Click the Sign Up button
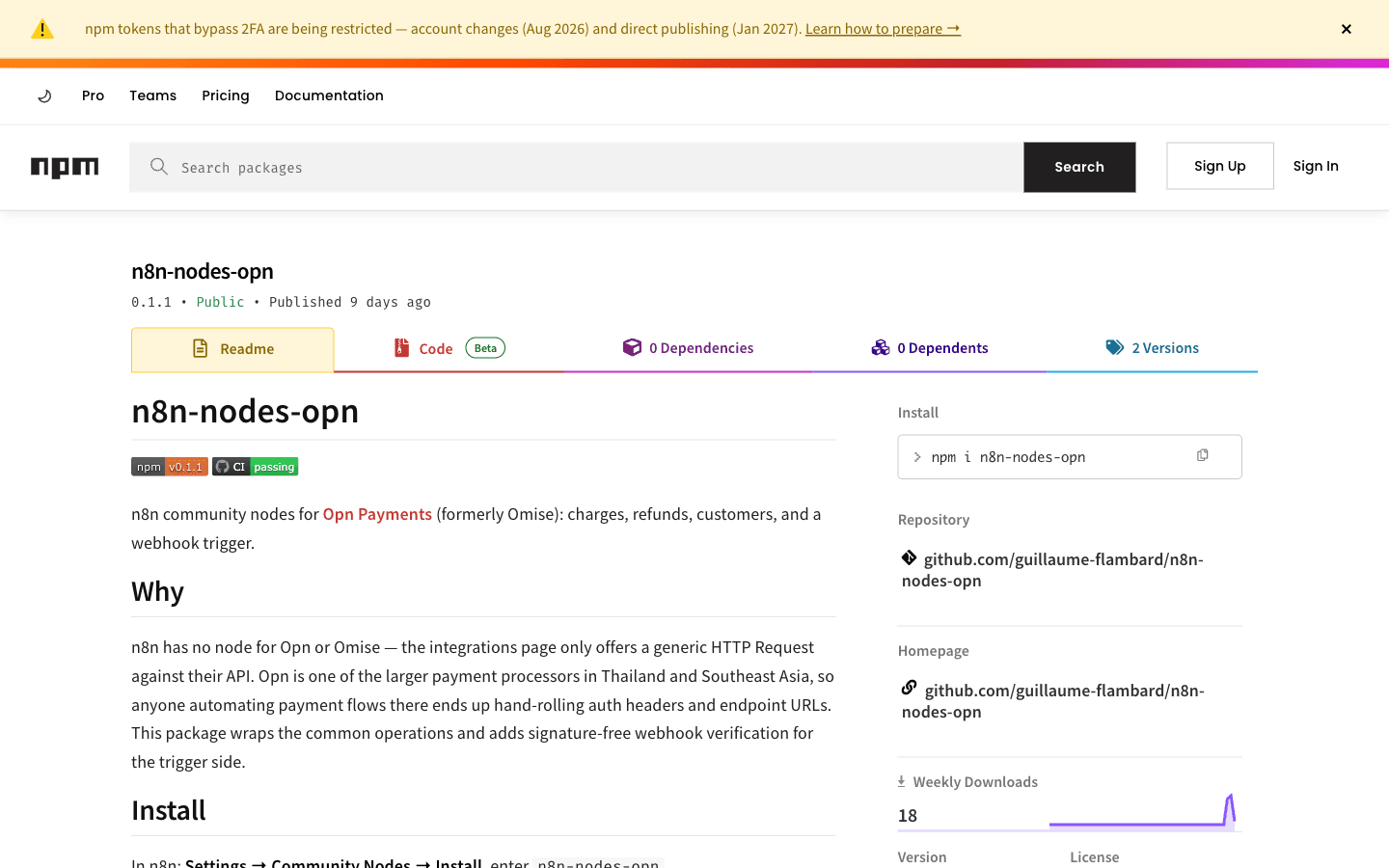This screenshot has width=1389, height=868. 1220,166
